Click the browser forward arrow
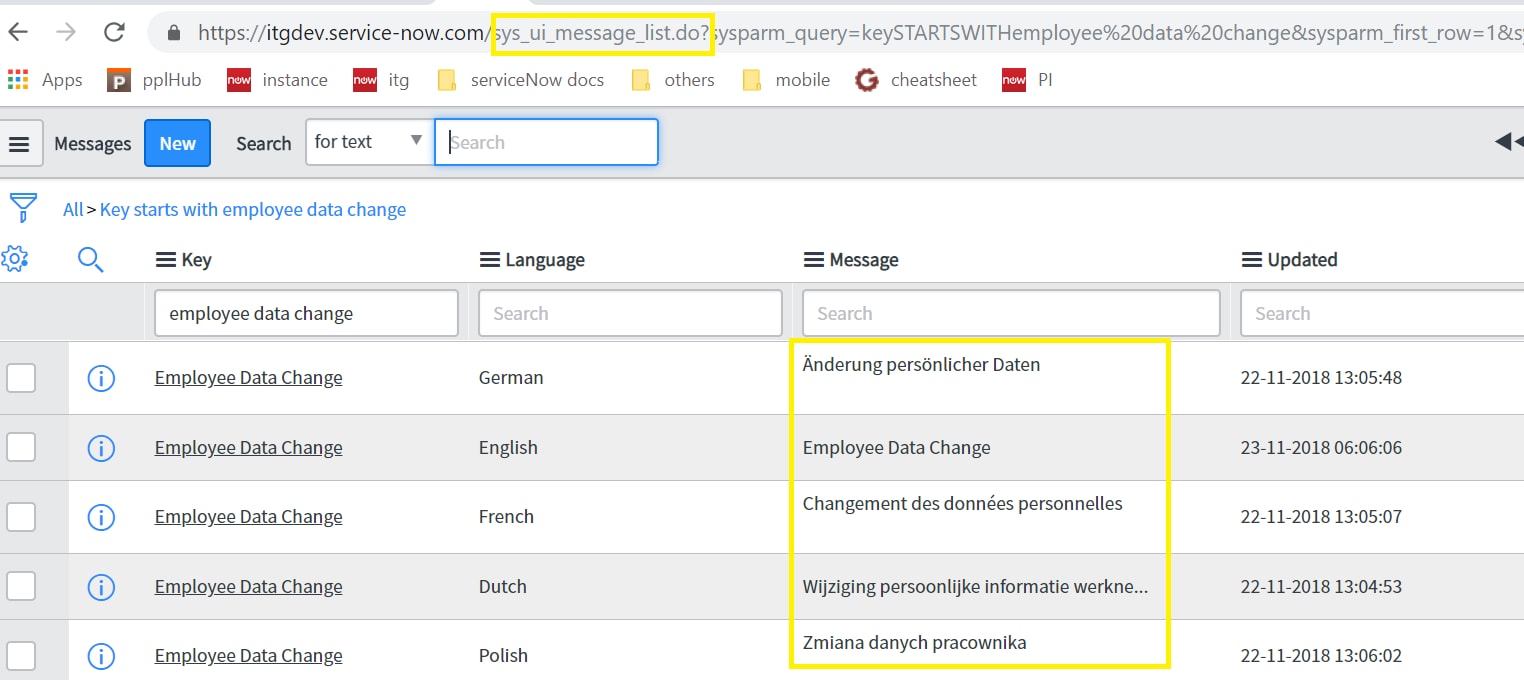Viewport: 1524px width, 680px height. coord(66,32)
